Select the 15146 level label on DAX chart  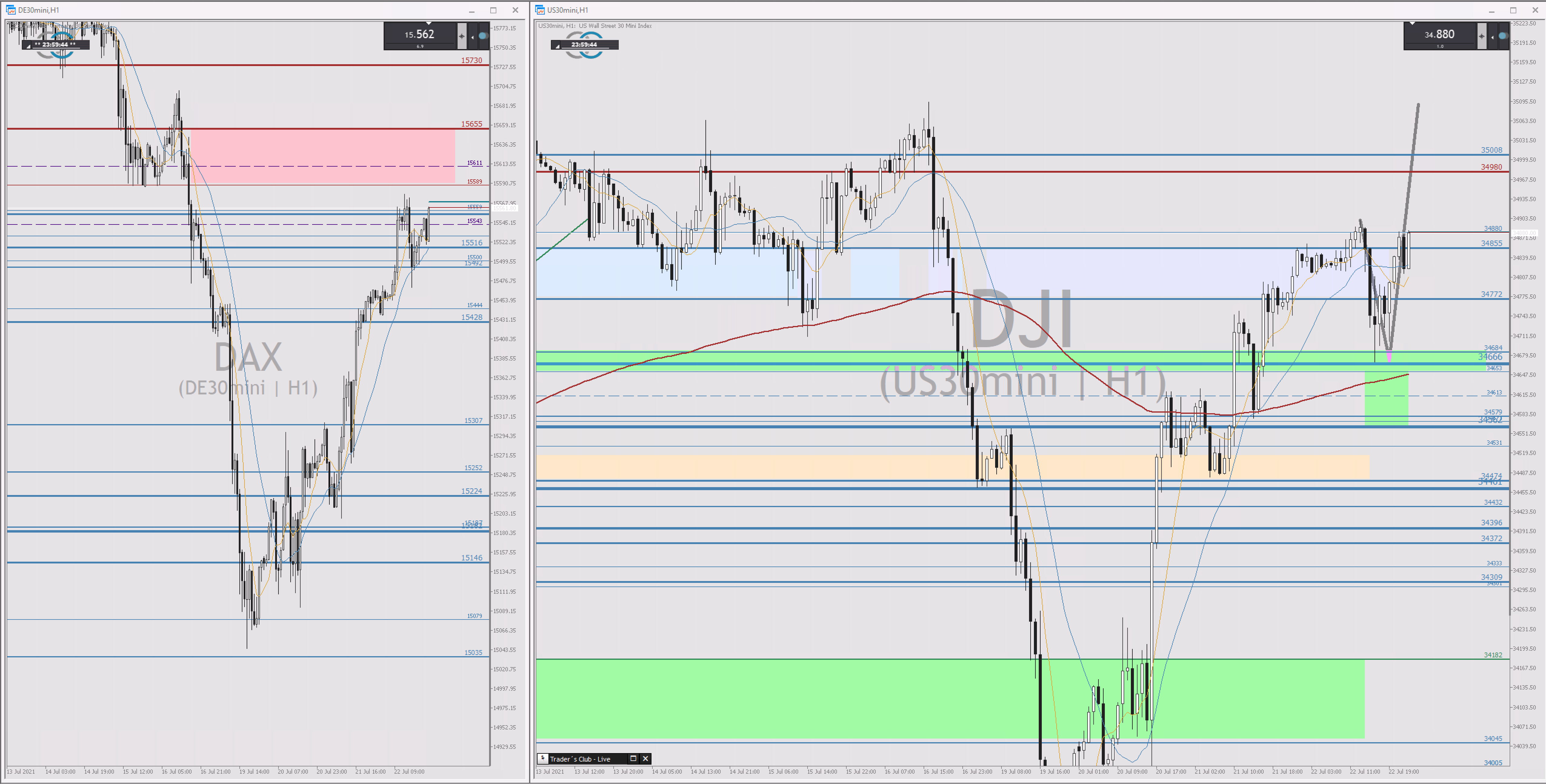472,558
